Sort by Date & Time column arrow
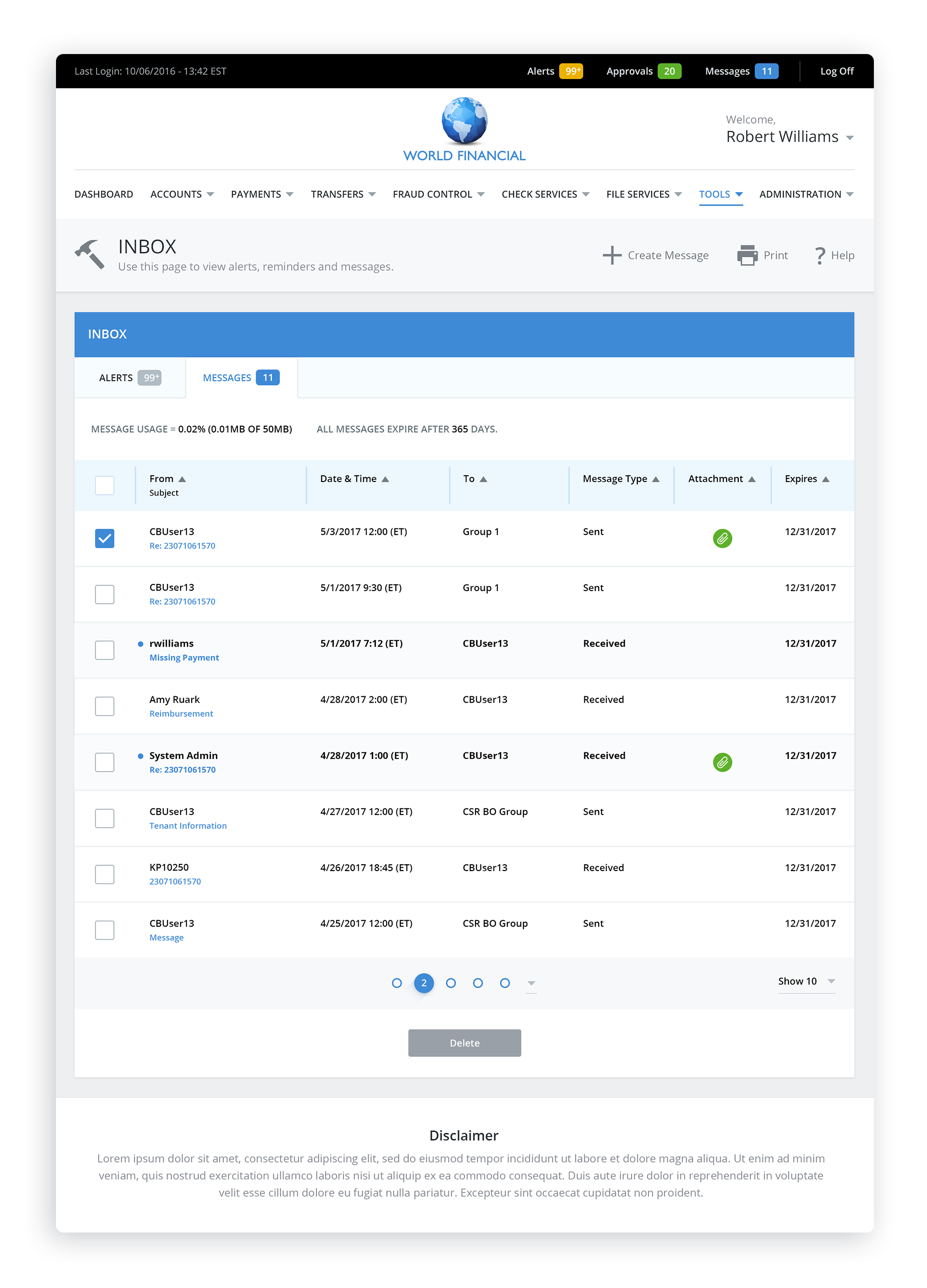Viewport: 927px width, 1288px height. [x=384, y=479]
